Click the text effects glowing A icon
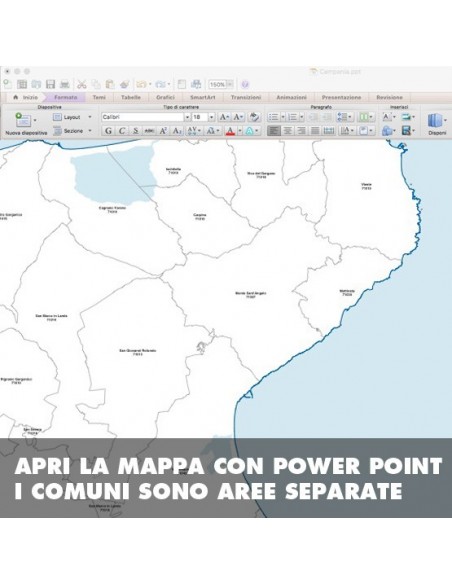Viewport: 452px width, 584px height. tap(249, 131)
